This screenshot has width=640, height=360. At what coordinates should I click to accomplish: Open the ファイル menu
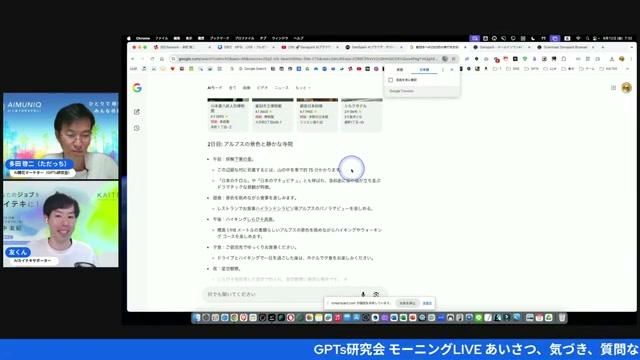coord(162,38)
